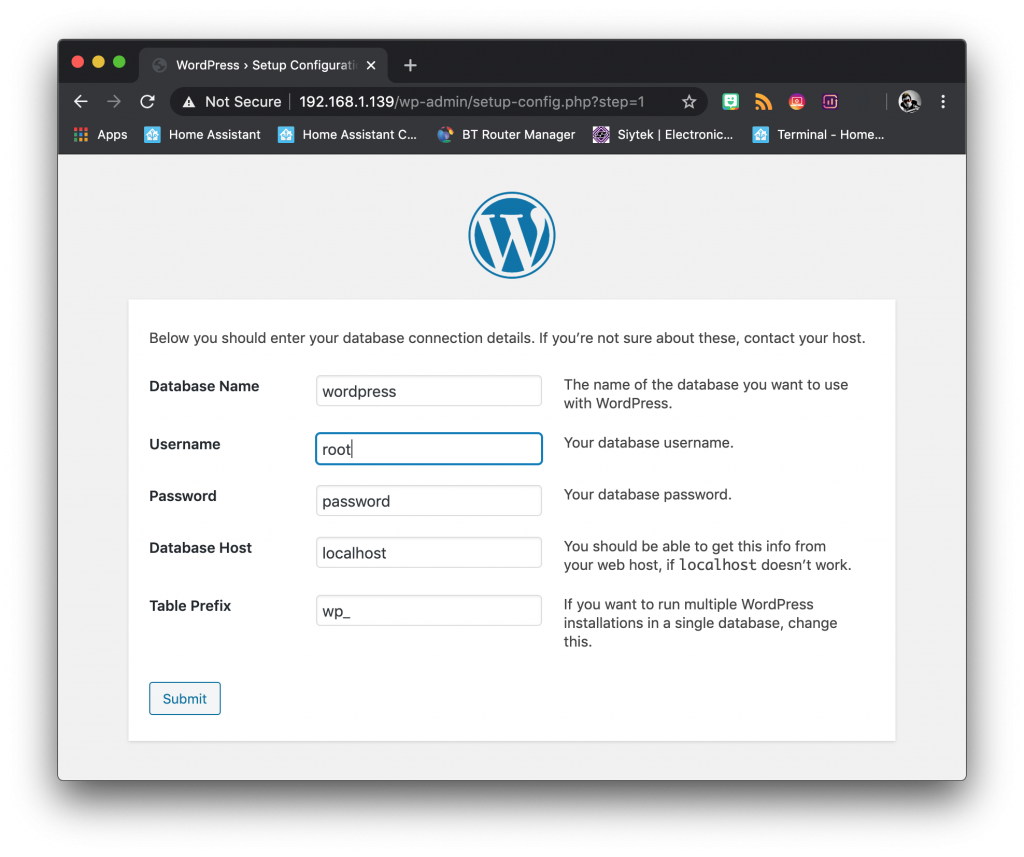Image resolution: width=1024 pixels, height=857 pixels.
Task: Click the Username label
Action: click(185, 444)
